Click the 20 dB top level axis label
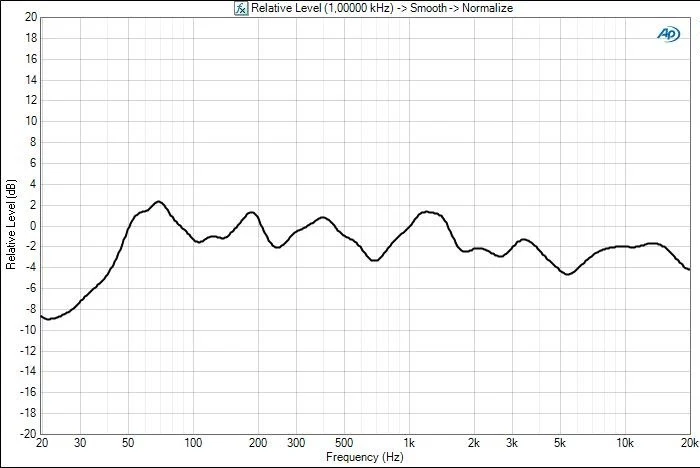 point(31,17)
